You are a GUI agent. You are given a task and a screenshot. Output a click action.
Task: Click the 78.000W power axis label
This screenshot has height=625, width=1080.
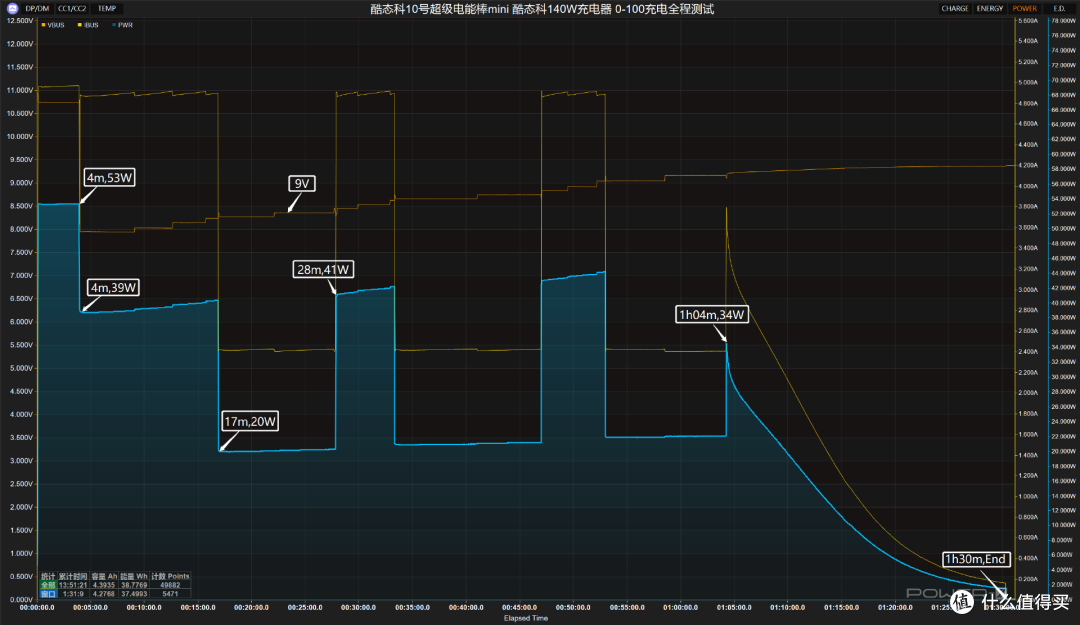1062,21
